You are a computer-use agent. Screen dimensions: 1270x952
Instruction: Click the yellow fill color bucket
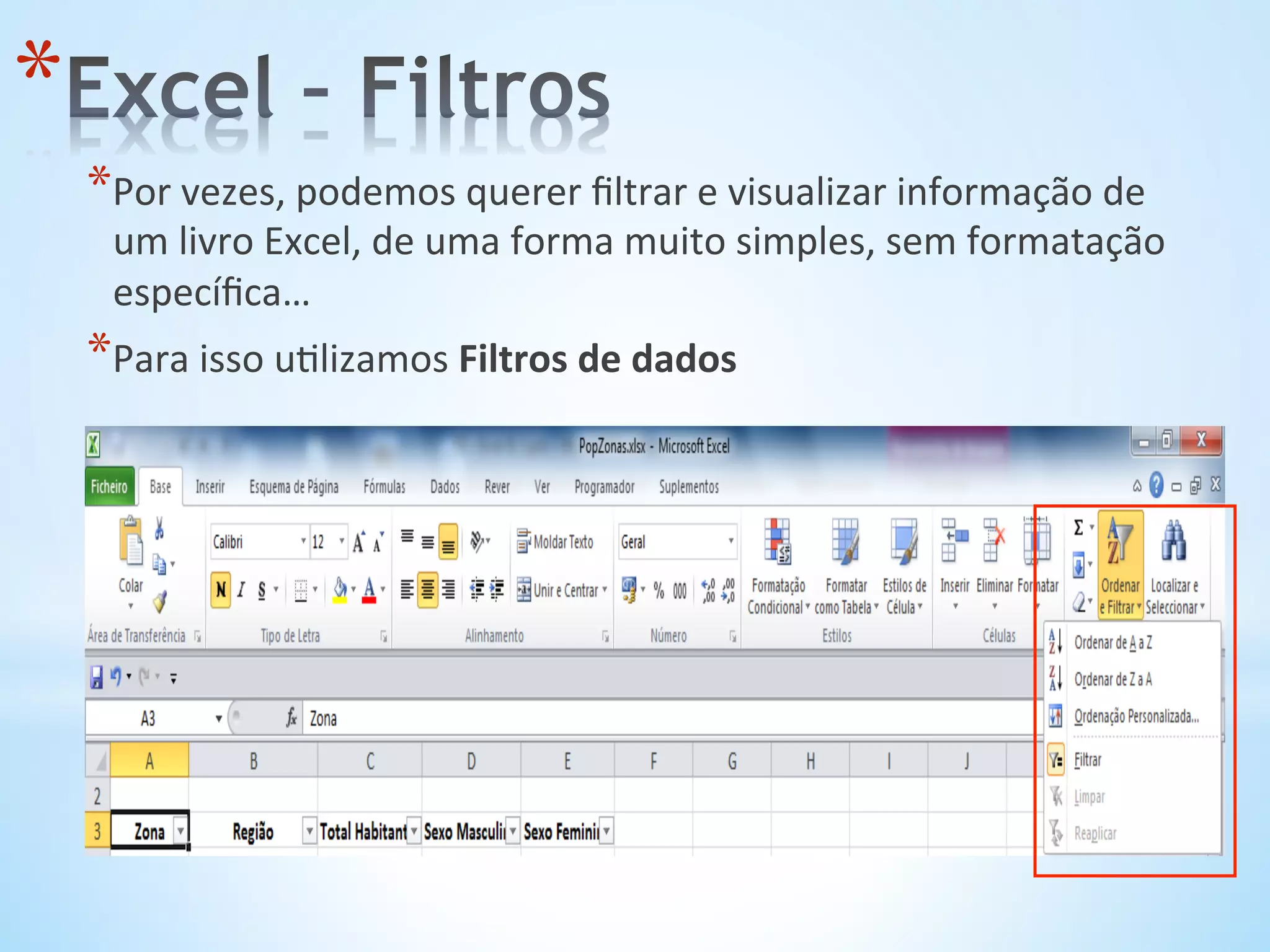[x=340, y=589]
